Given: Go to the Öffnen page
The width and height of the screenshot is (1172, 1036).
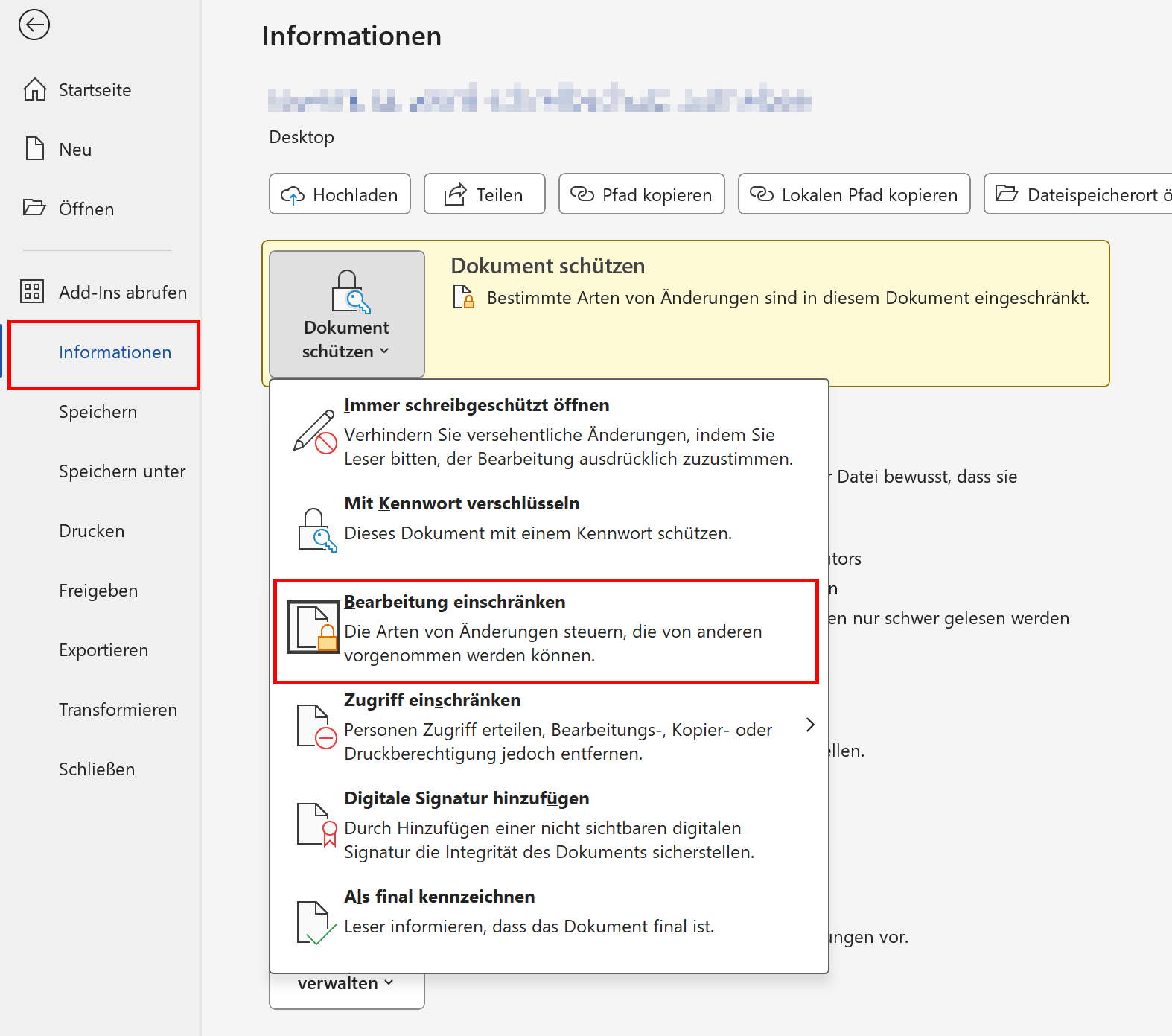Looking at the screenshot, I should tap(101, 209).
